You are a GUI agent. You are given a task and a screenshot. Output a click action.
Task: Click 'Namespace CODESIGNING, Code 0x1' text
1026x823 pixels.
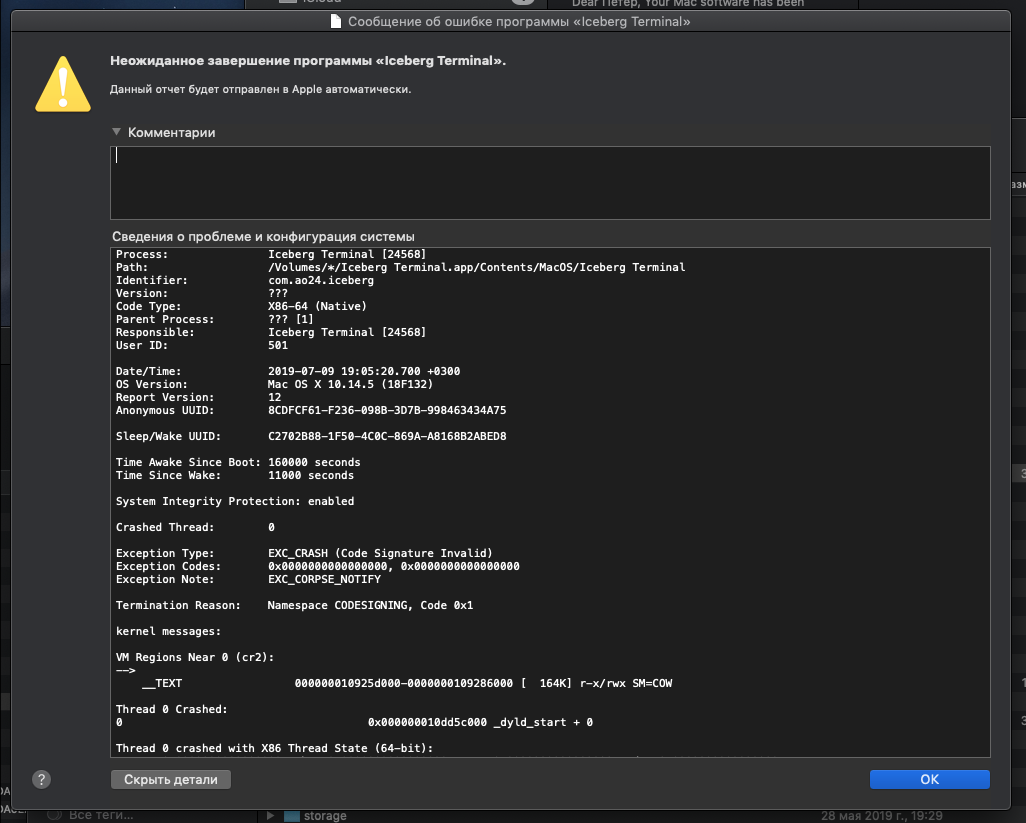coord(370,605)
